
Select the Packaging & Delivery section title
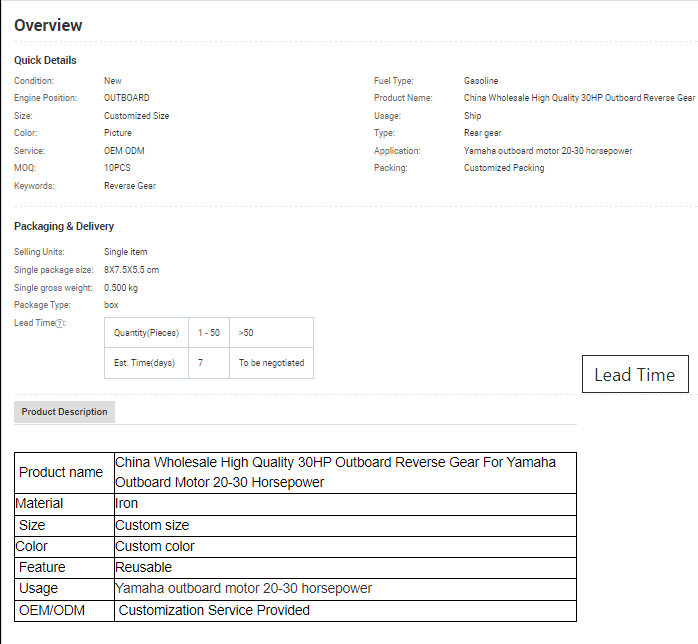click(x=64, y=226)
